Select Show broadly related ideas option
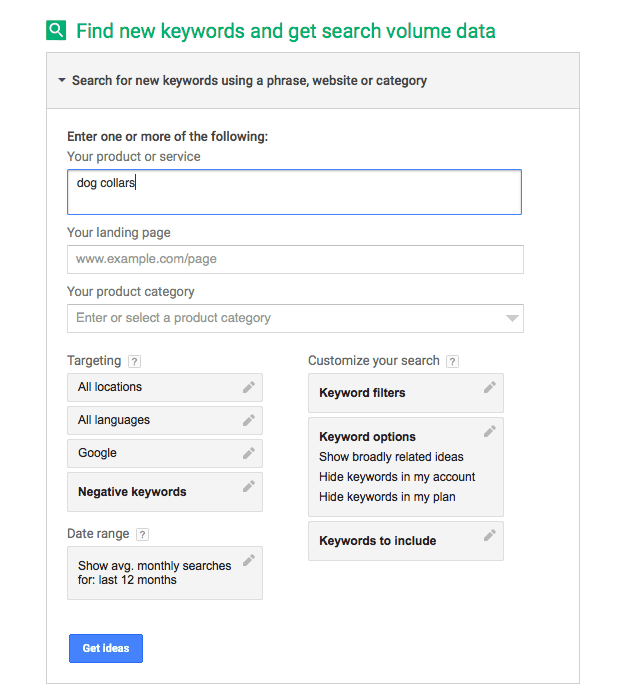The height and width of the screenshot is (696, 630). pyautogui.click(x=391, y=457)
